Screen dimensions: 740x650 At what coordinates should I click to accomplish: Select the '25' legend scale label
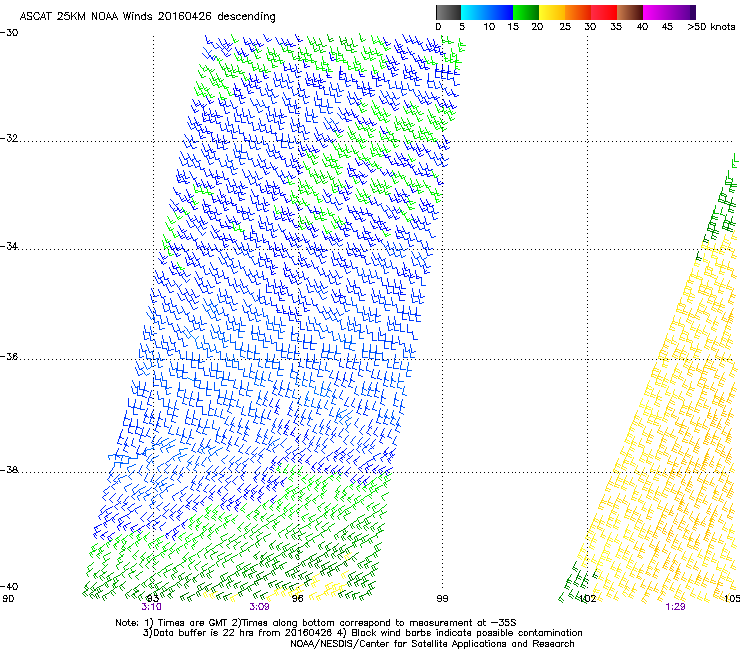tap(565, 27)
